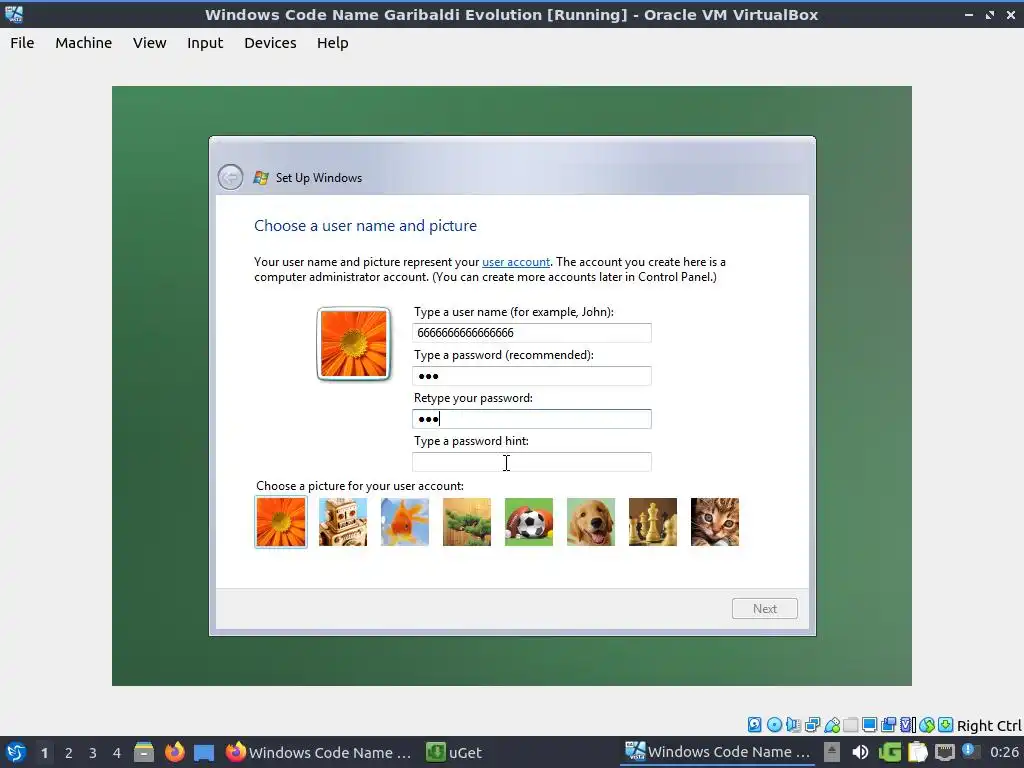Activate the VirtualBox Windows Code Name task

(718, 752)
